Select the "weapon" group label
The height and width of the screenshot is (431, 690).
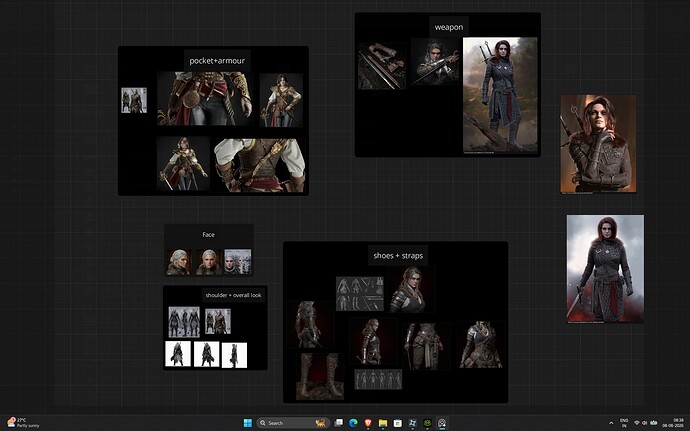coord(449,27)
